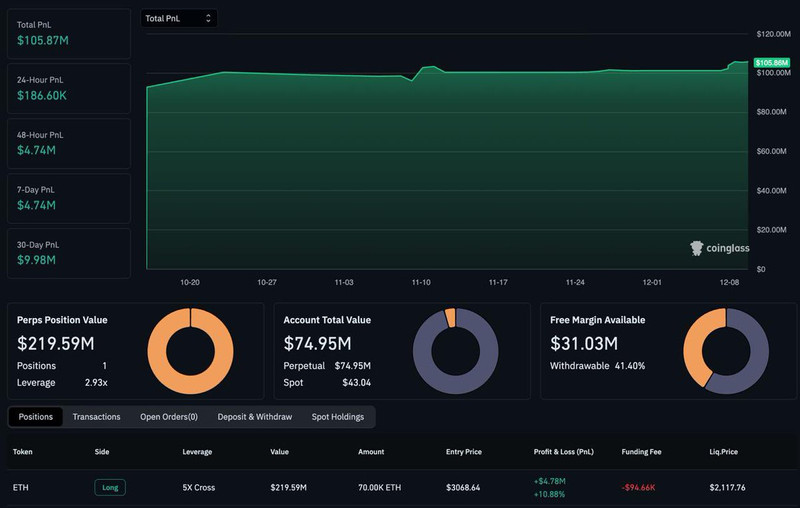Select the 24-Hour PnL stat card
This screenshot has width=800, height=508.
coord(69,89)
